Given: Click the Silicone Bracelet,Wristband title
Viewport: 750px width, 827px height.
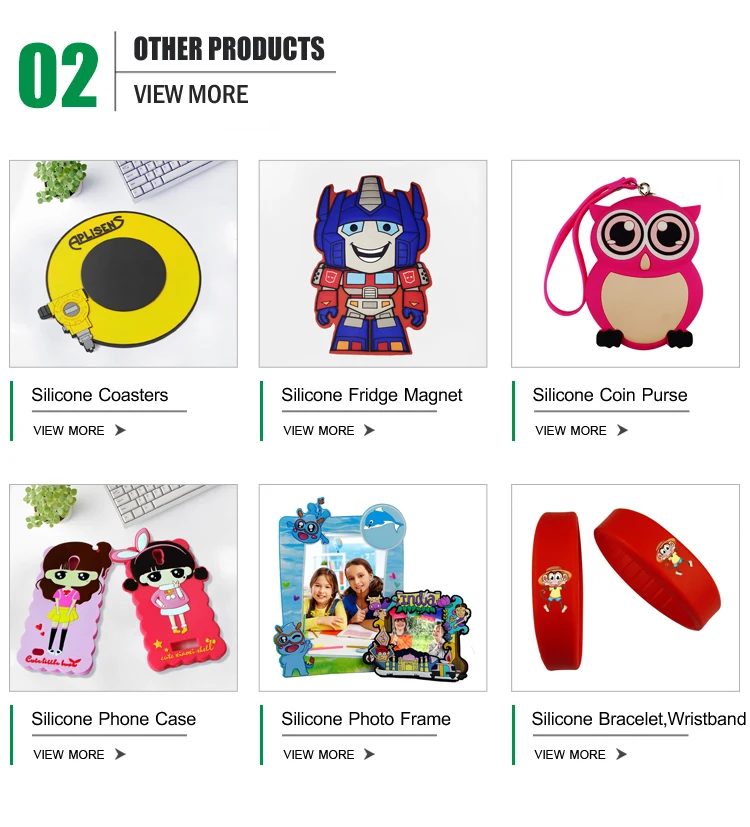Looking at the screenshot, I should pyautogui.click(x=639, y=718).
